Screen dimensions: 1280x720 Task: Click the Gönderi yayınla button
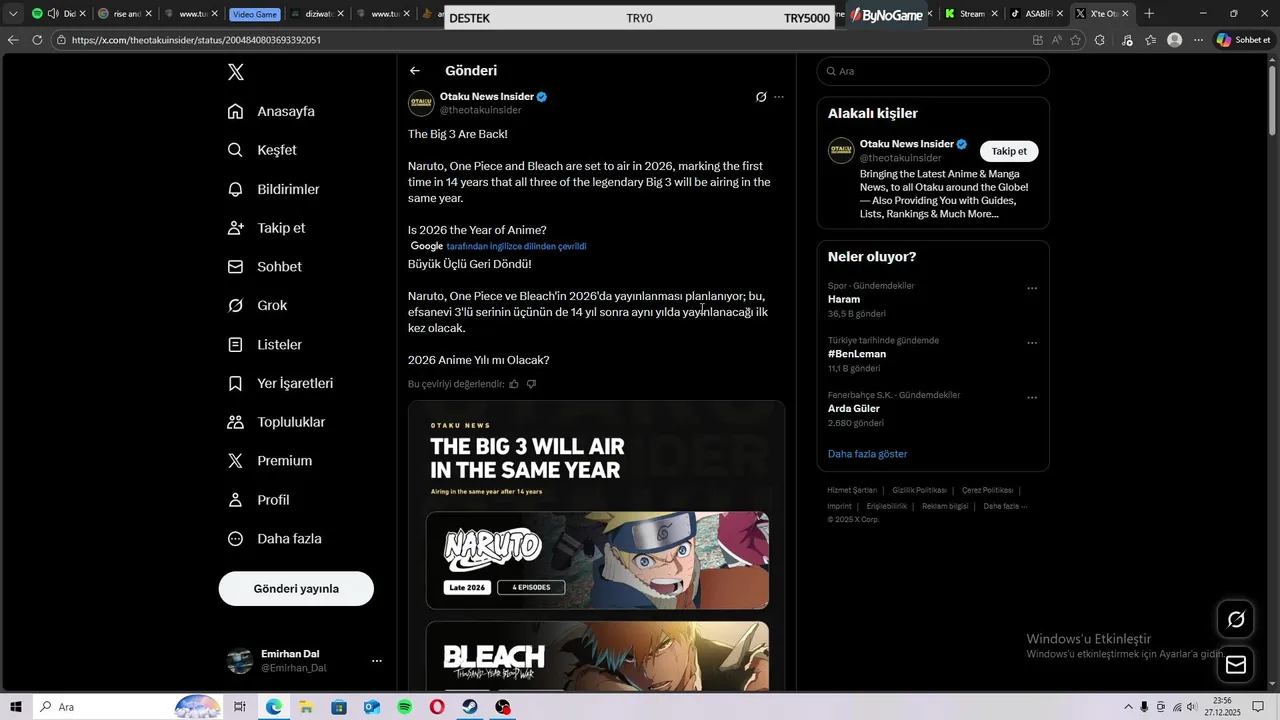click(296, 589)
